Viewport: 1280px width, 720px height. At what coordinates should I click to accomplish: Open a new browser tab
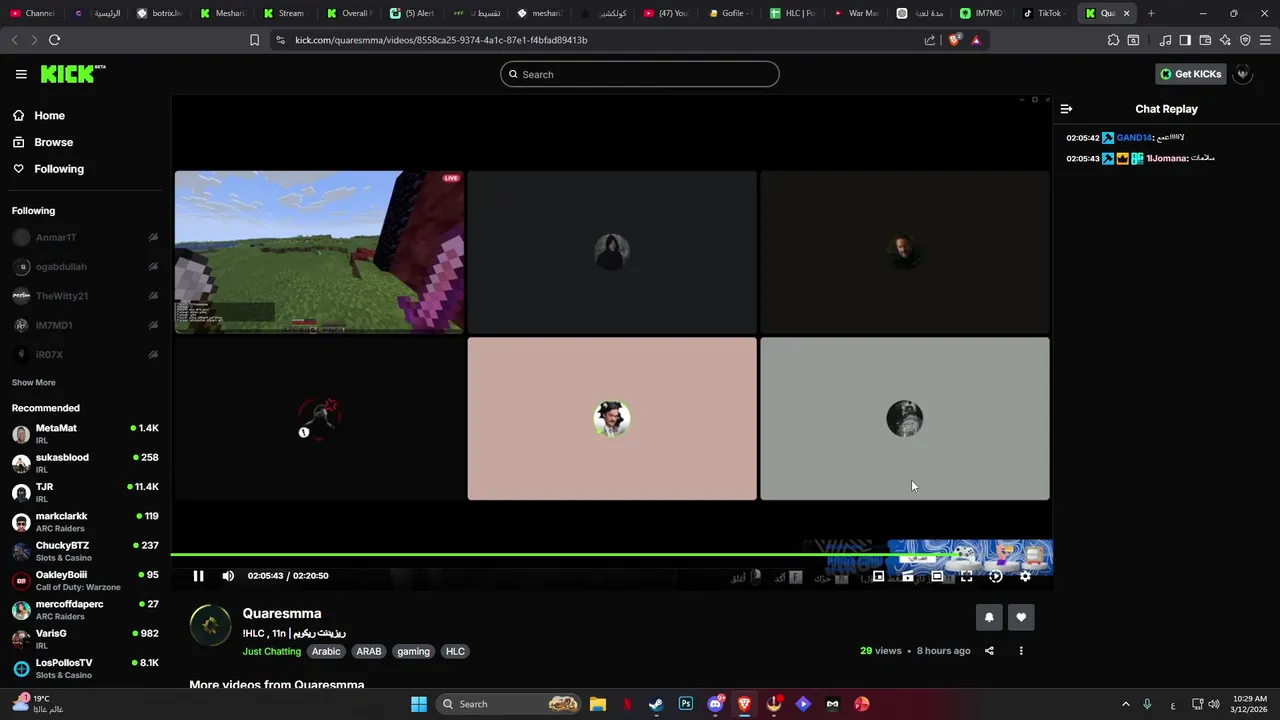tap(1151, 13)
